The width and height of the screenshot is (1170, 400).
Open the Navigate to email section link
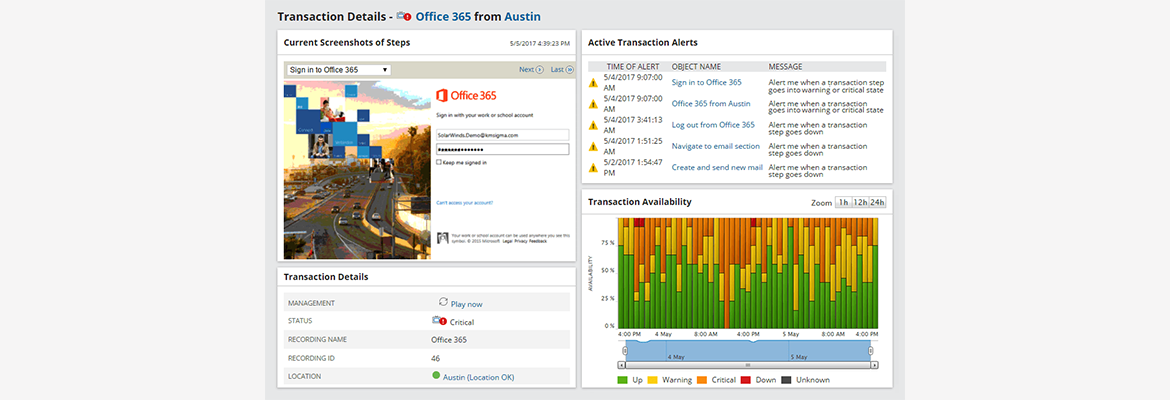pyautogui.click(x=716, y=146)
